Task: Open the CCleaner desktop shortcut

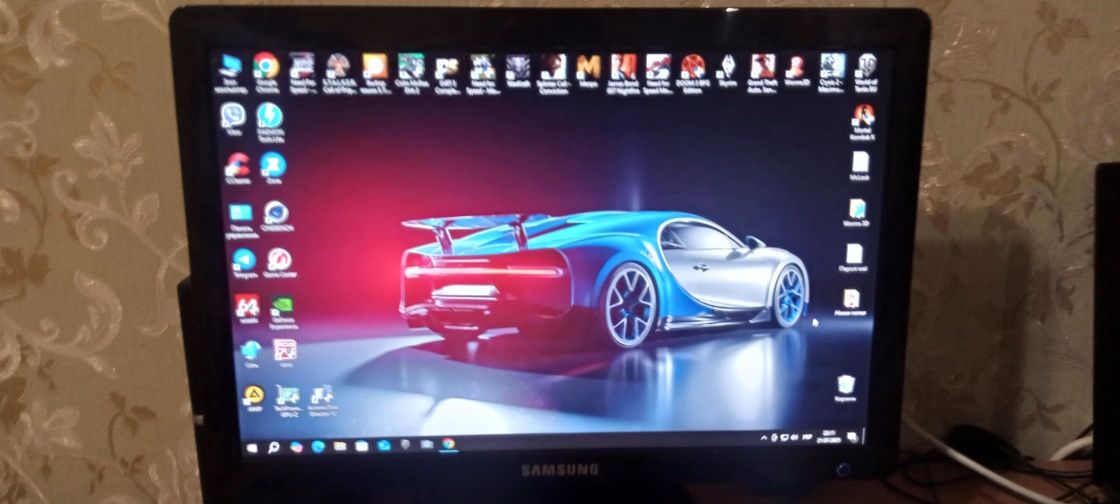Action: (x=237, y=168)
